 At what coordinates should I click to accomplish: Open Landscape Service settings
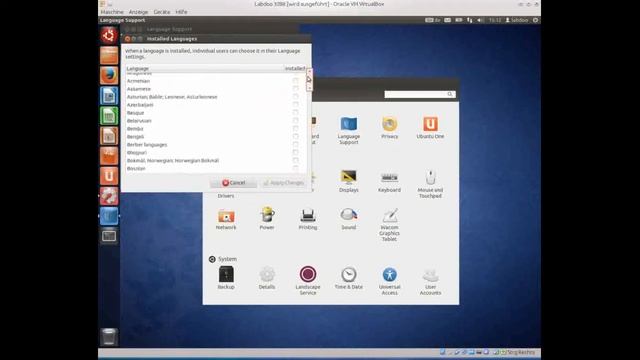(308, 281)
